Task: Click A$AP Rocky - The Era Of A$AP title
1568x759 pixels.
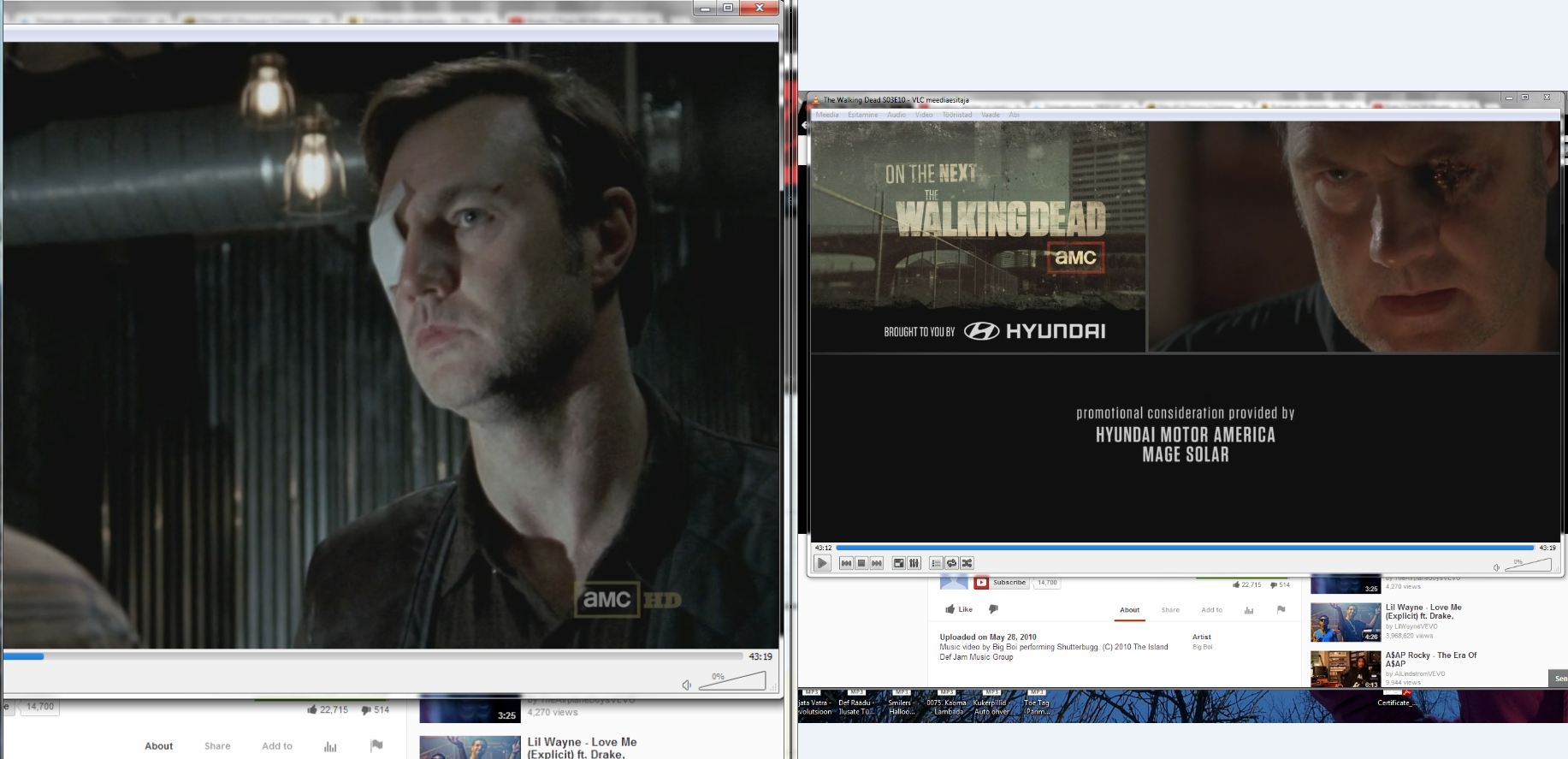Action: coord(1431,659)
